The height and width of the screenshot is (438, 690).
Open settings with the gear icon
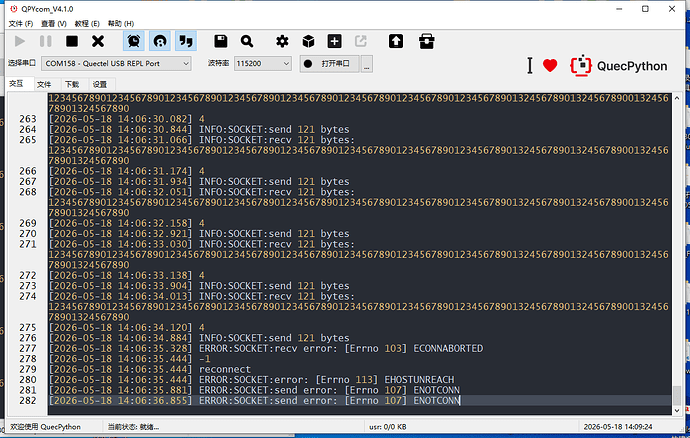point(282,41)
